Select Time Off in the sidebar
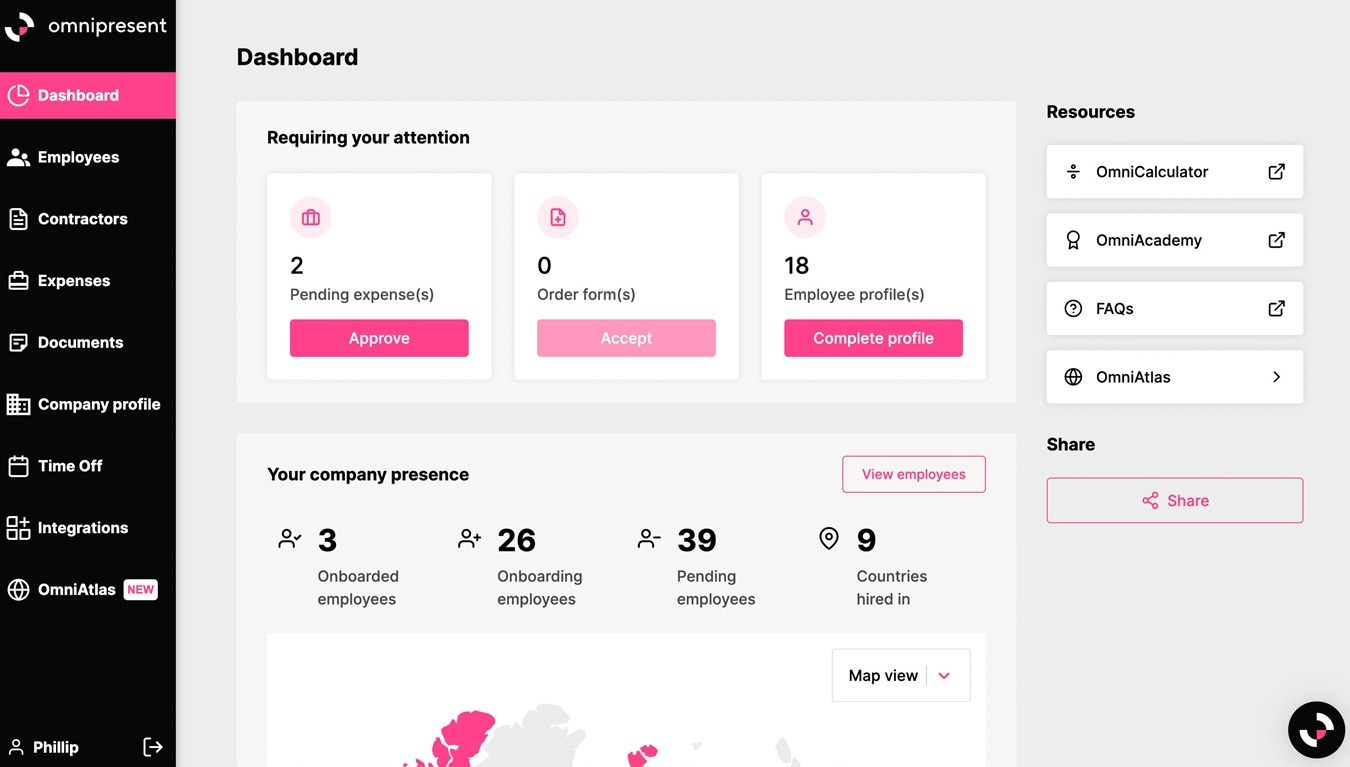This screenshot has width=1350, height=767. click(70, 466)
